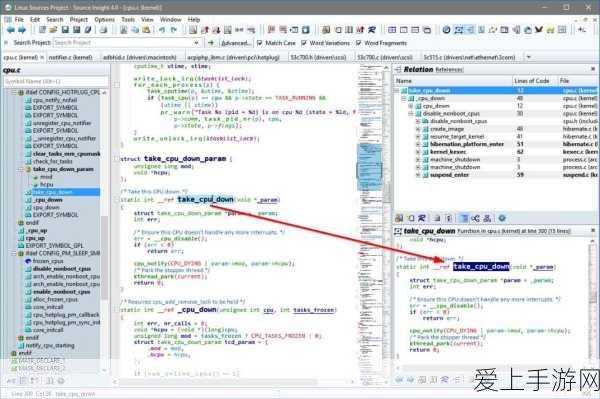Open the Project menu
600x399 pixels.
tap(78, 19)
